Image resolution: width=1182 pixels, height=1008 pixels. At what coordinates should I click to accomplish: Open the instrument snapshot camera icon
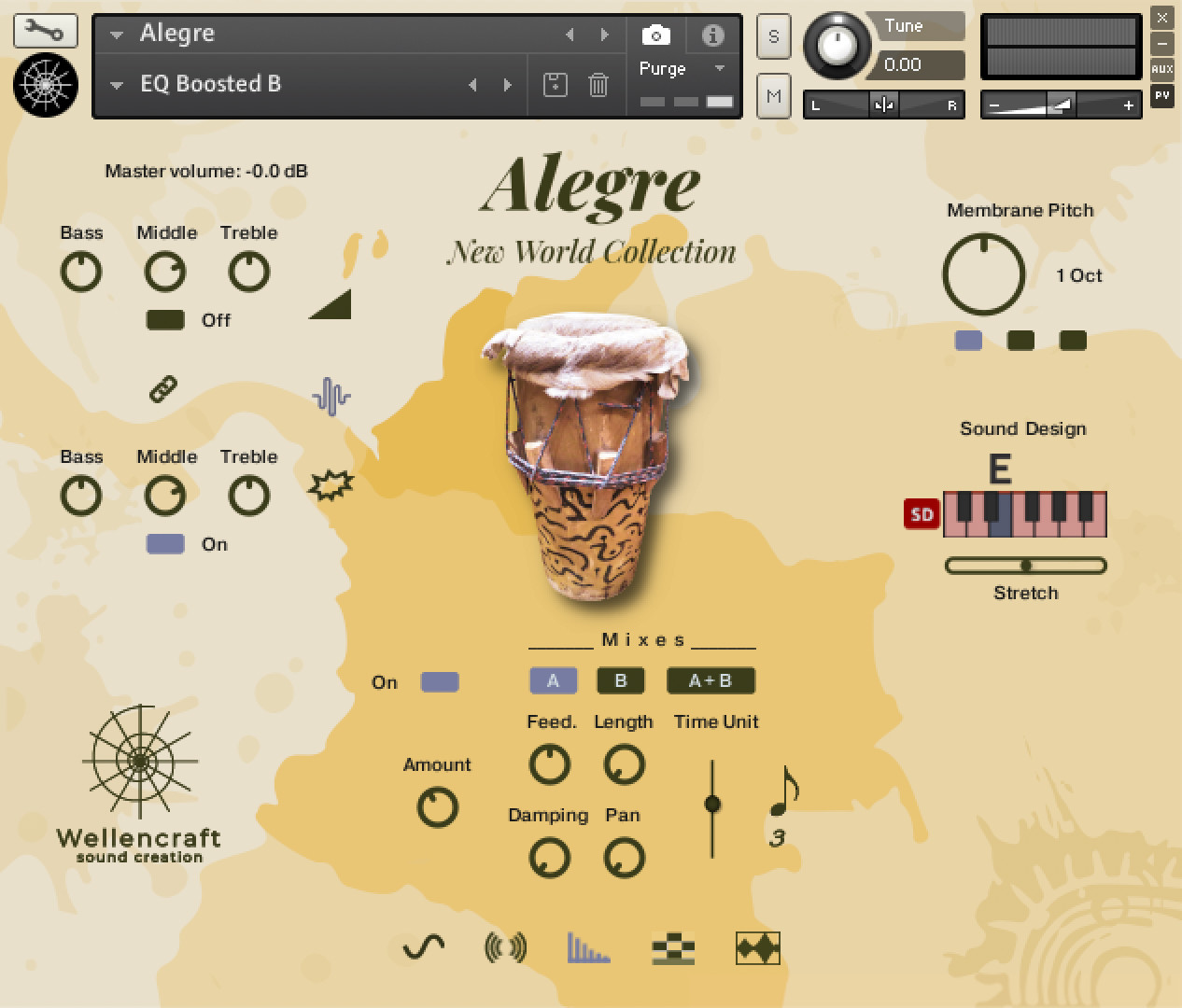pos(654,34)
